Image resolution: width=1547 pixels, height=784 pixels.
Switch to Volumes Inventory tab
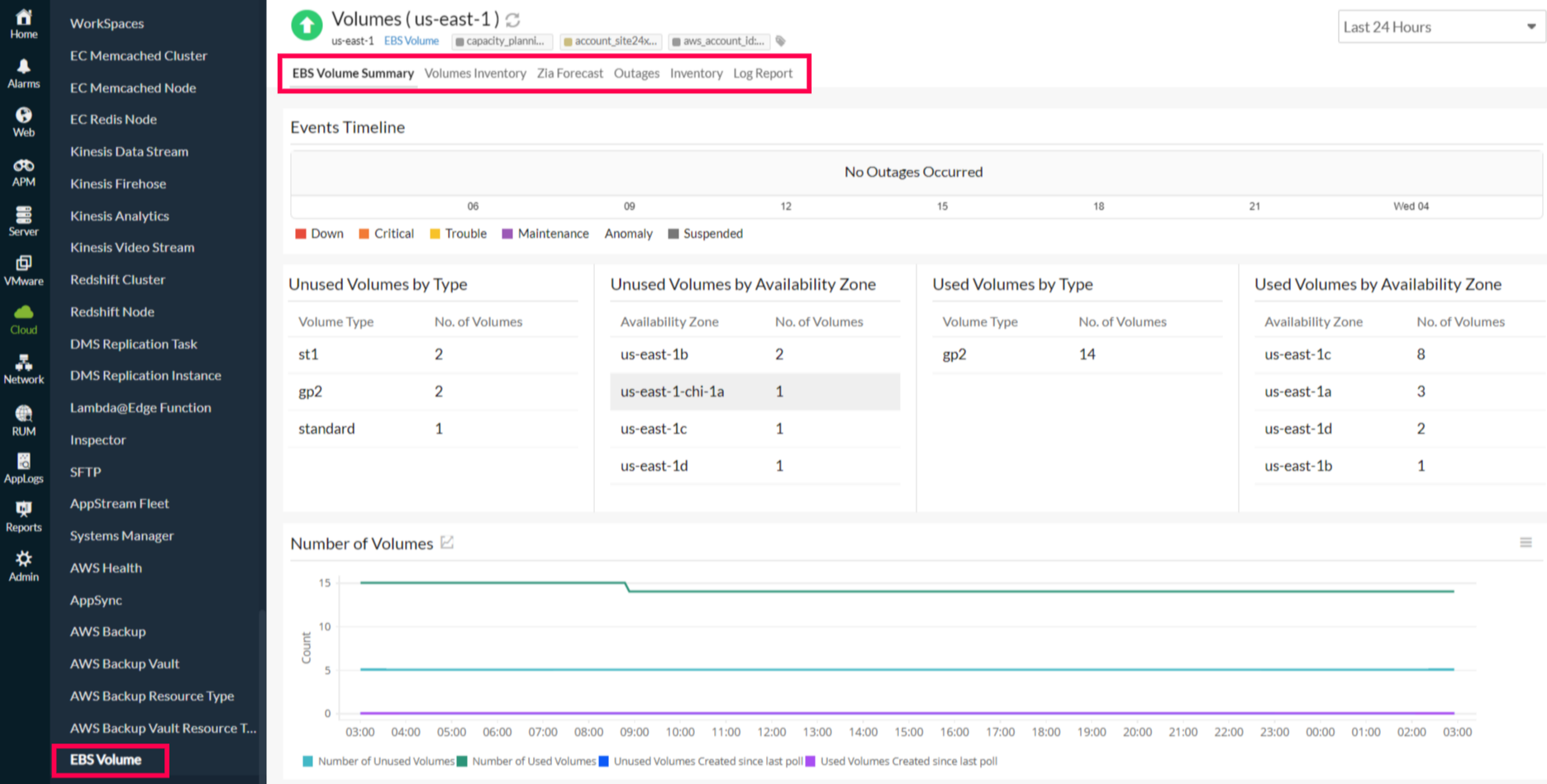tap(475, 74)
